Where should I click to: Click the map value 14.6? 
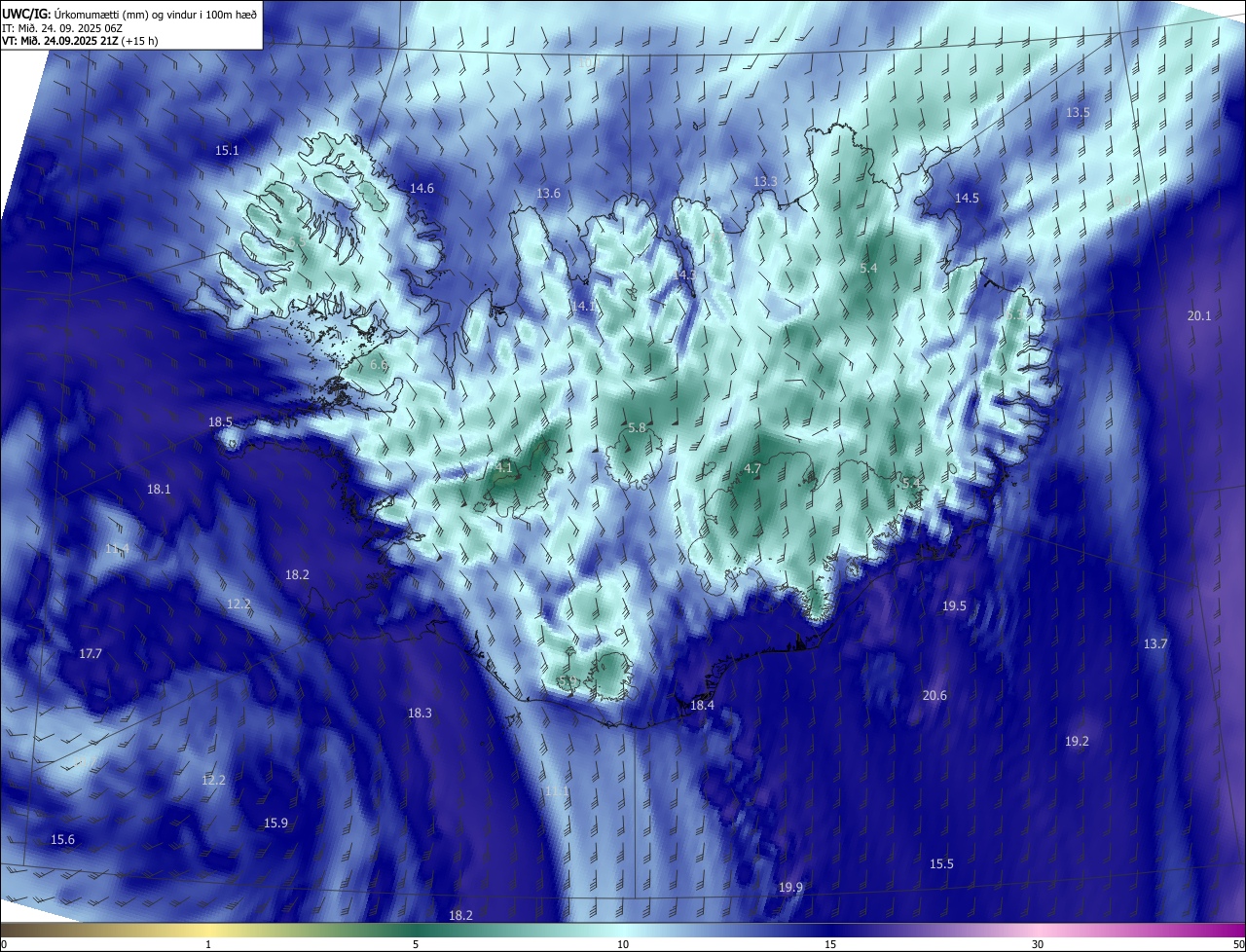421,188
